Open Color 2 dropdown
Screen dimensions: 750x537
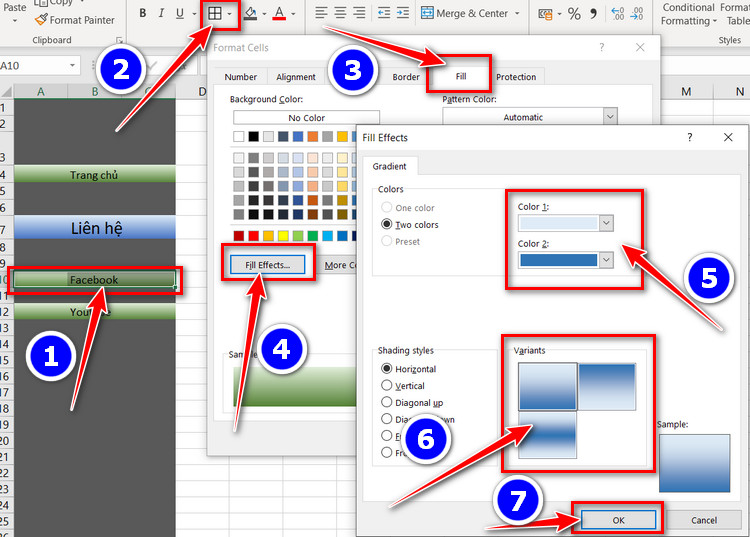tap(607, 260)
